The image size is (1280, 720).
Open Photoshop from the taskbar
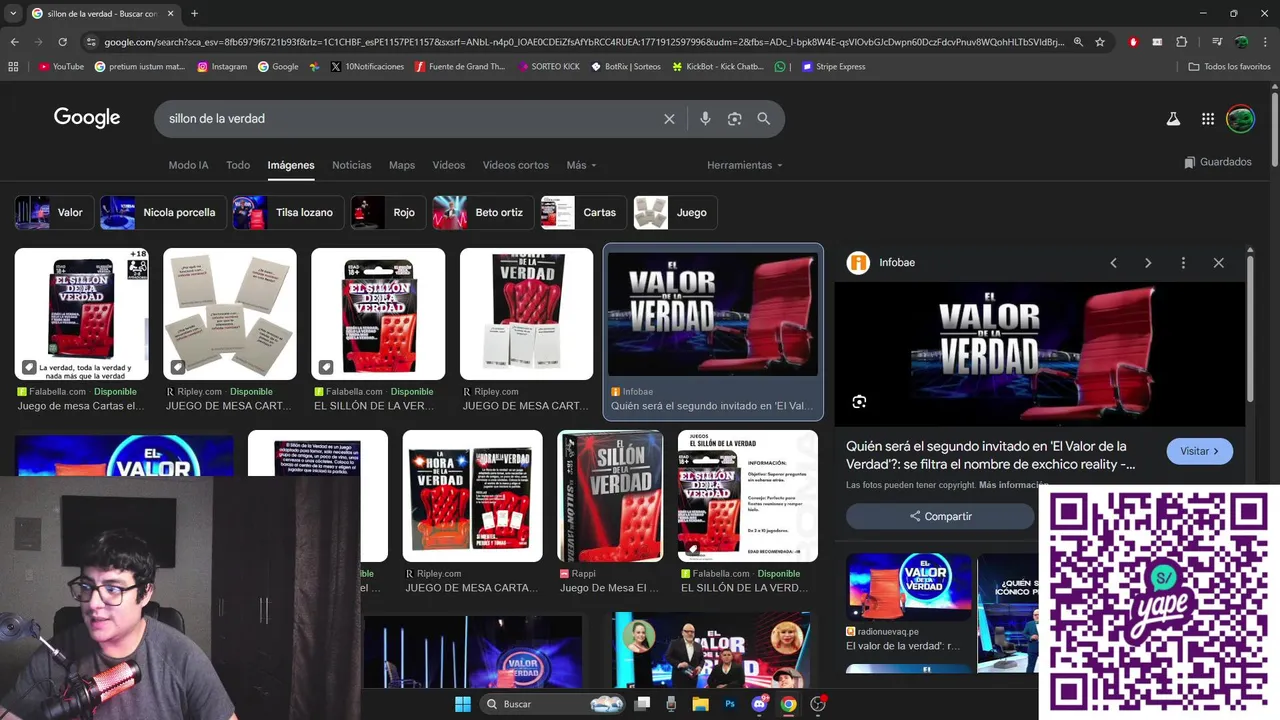click(730, 704)
